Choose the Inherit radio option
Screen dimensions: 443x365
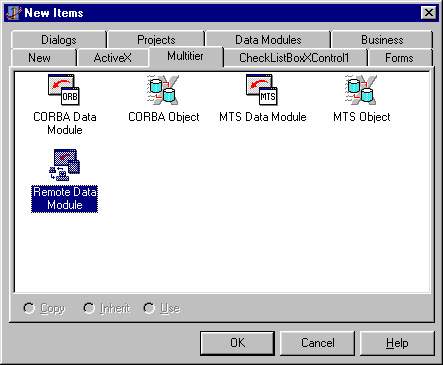click(x=89, y=308)
